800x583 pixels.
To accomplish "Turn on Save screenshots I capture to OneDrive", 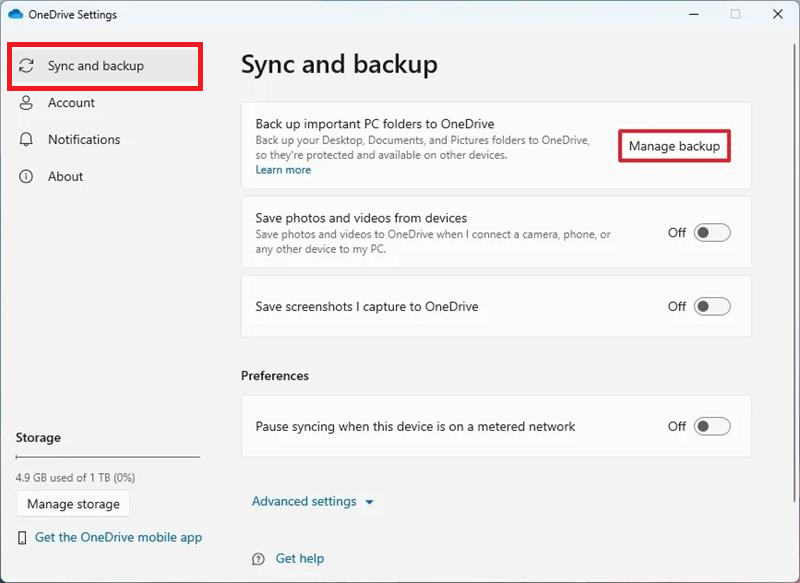I will click(713, 306).
